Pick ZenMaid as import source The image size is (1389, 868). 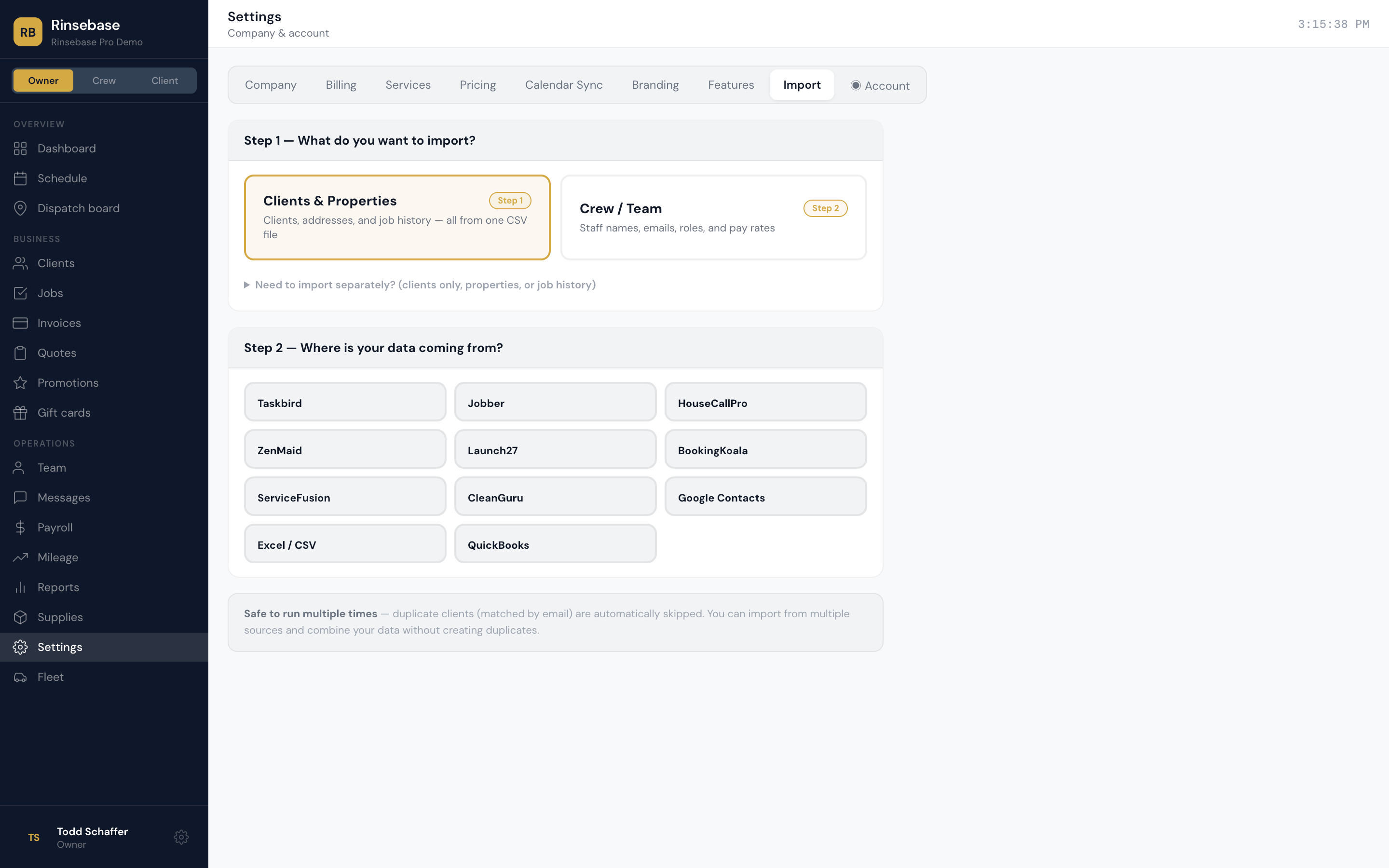[x=345, y=449]
